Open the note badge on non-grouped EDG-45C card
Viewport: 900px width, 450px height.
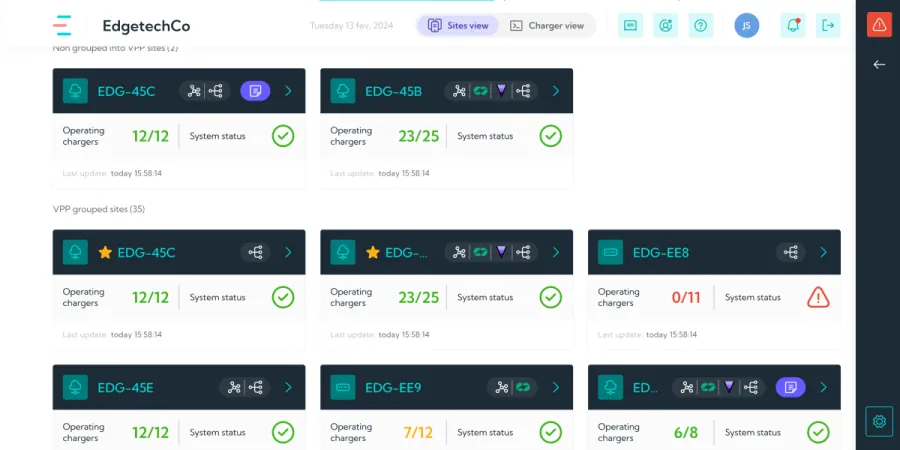[255, 91]
